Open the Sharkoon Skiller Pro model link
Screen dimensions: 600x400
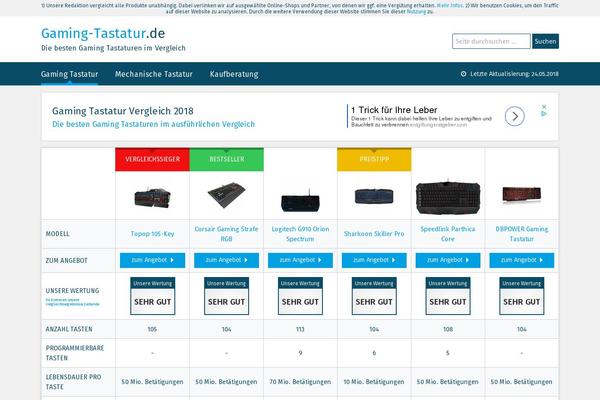click(374, 233)
